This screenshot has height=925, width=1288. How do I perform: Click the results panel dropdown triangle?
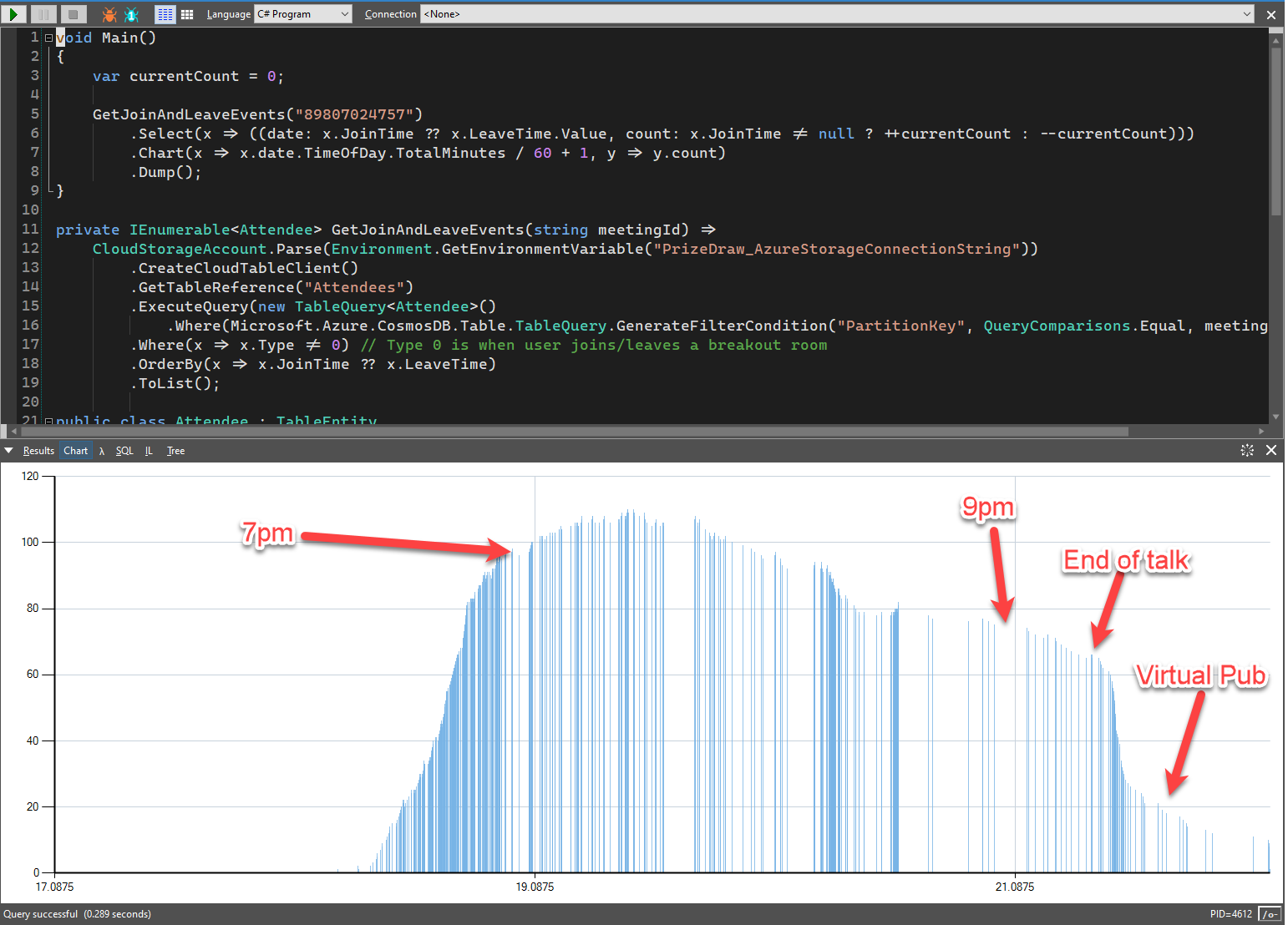[x=9, y=450]
